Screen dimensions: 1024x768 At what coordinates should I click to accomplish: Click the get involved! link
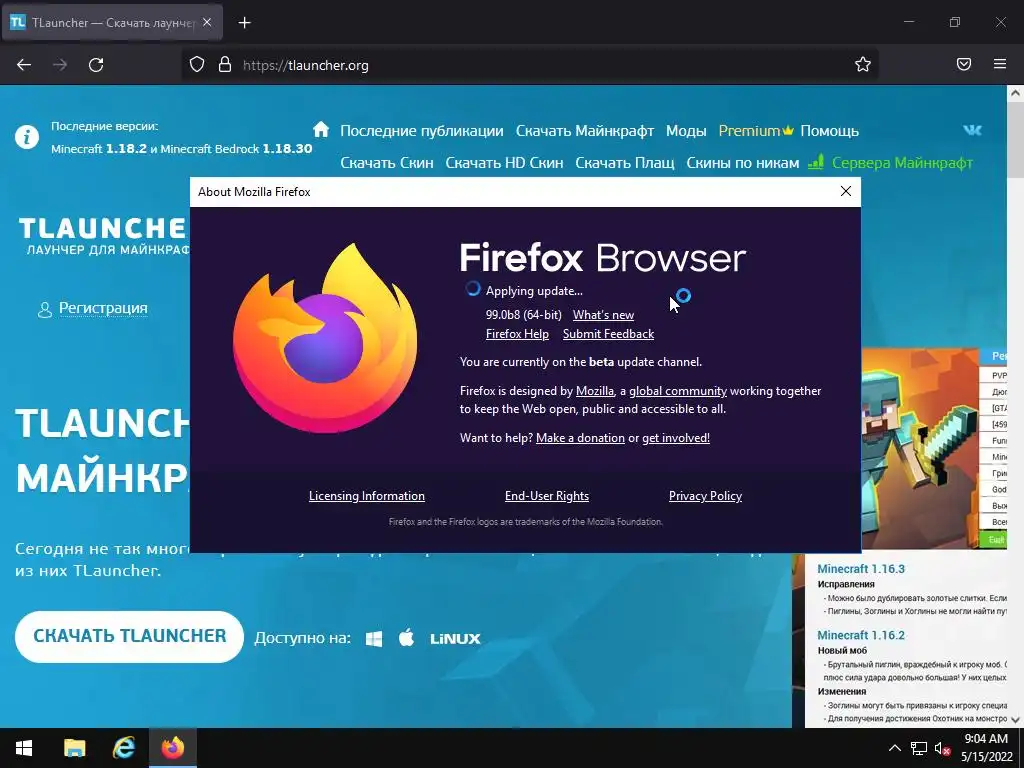coord(676,438)
